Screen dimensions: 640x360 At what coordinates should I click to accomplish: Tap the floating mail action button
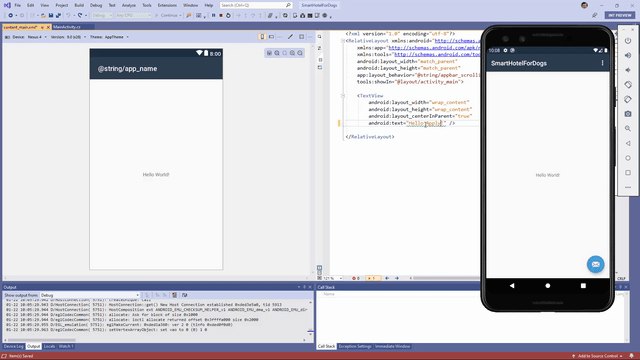(596, 264)
